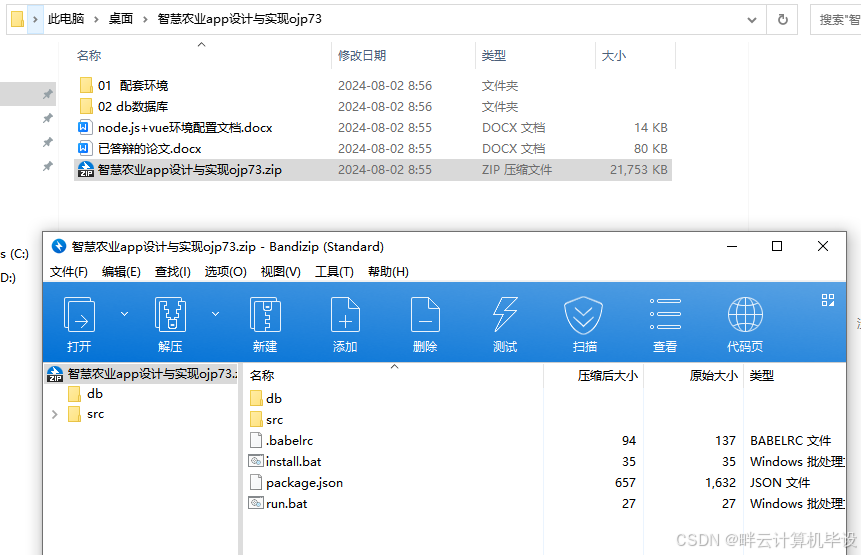Click the View (查看) list icon
Viewport: 861px width, 555px height.
(x=665, y=314)
